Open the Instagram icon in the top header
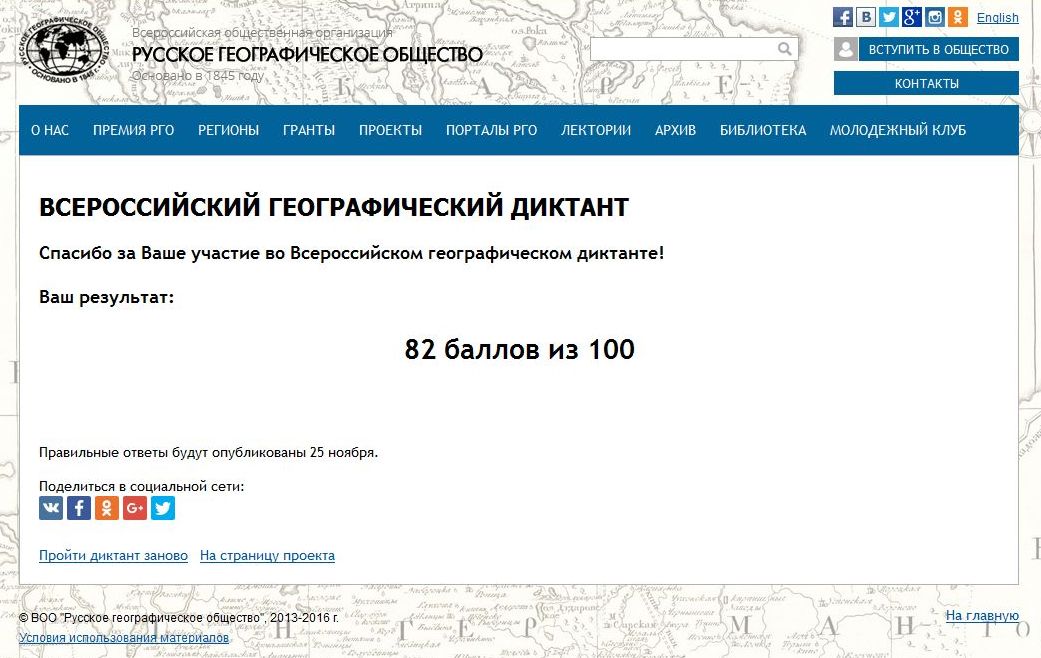 coord(935,17)
